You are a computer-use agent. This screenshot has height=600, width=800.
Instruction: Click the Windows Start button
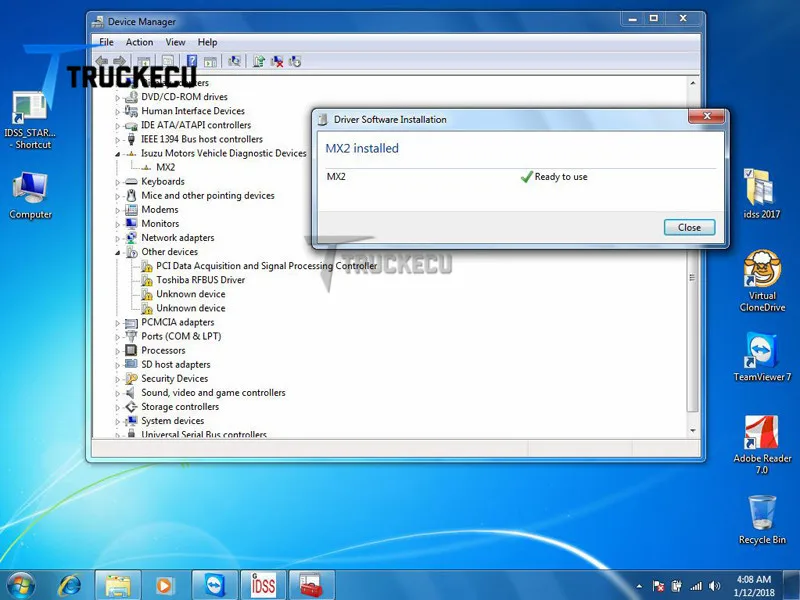[x=20, y=585]
